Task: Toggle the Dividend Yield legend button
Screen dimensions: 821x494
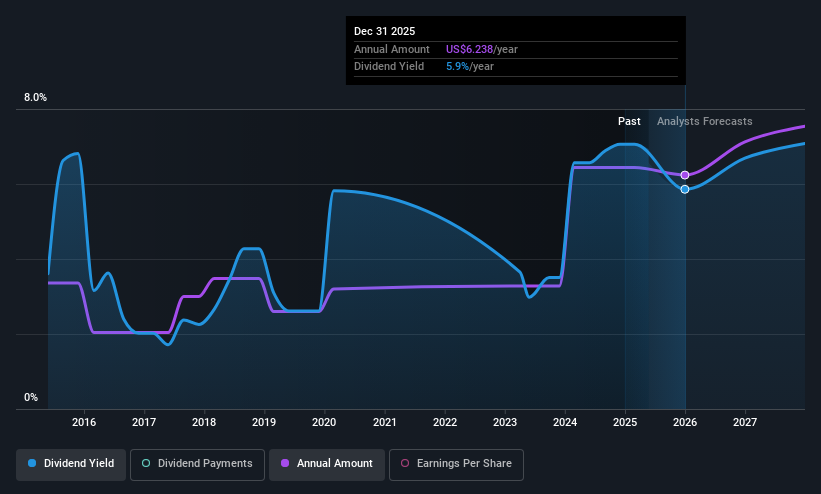Action: coord(71,464)
